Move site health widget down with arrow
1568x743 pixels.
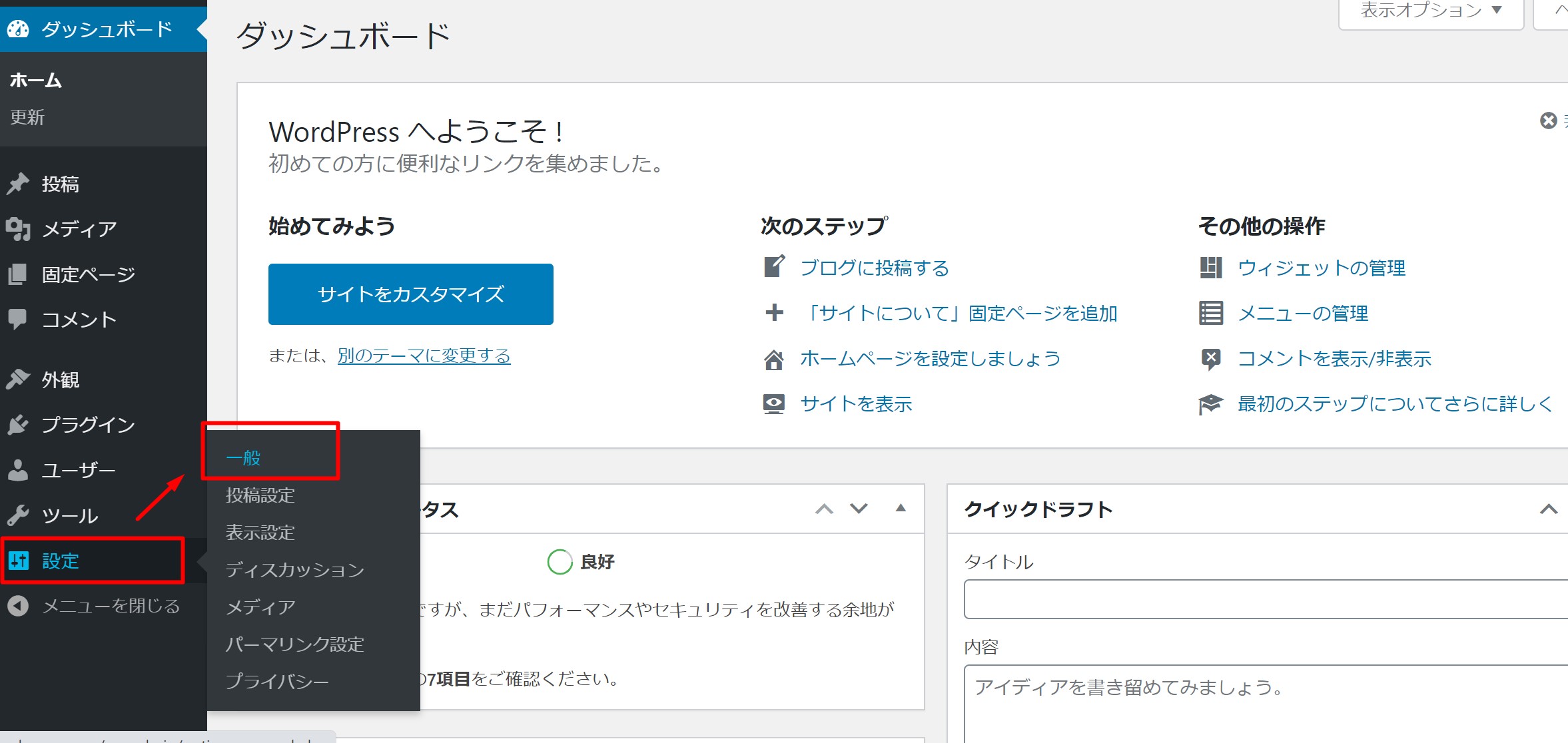pyautogui.click(x=859, y=509)
